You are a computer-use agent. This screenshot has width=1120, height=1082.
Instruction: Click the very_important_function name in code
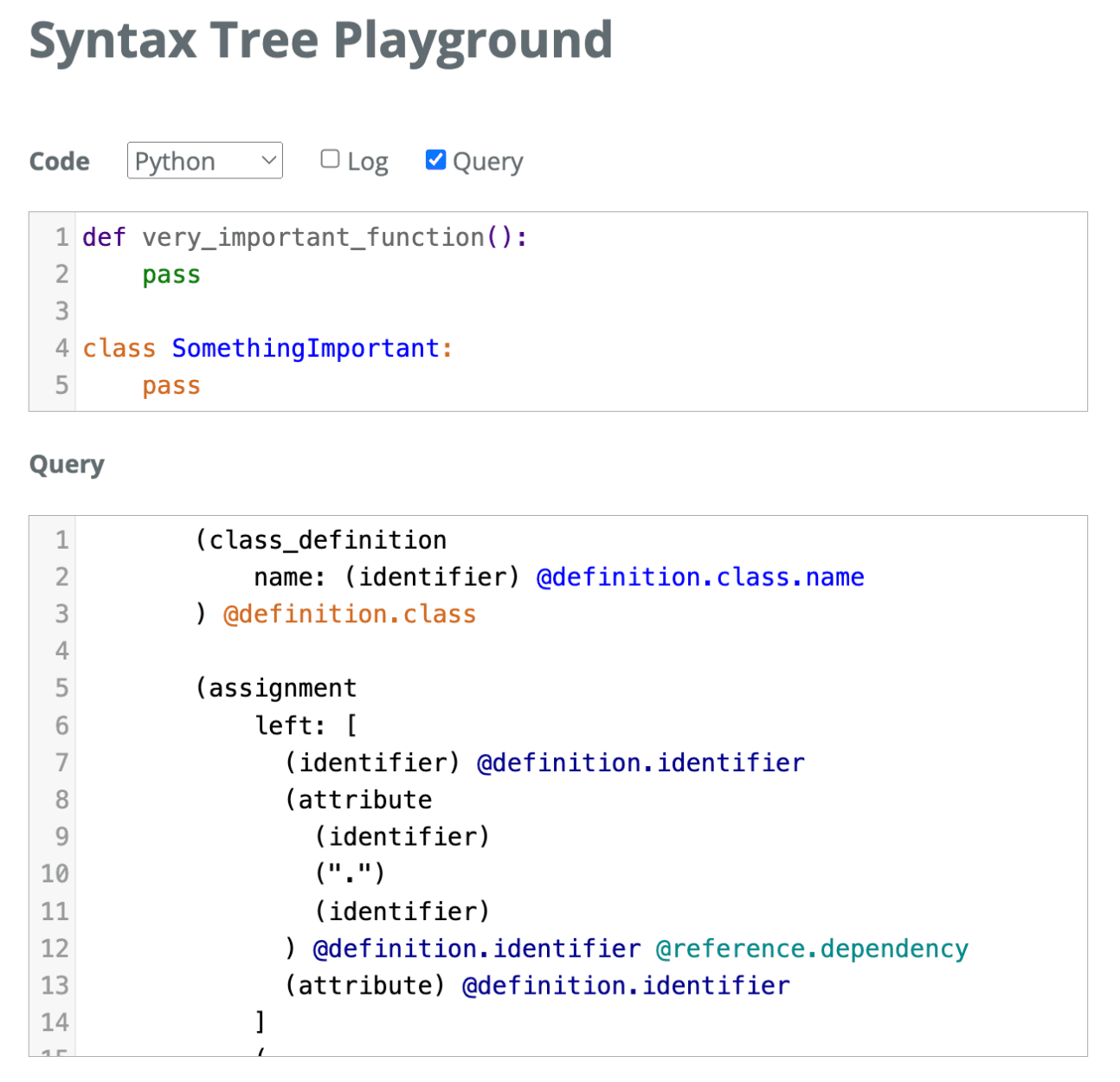(312, 237)
